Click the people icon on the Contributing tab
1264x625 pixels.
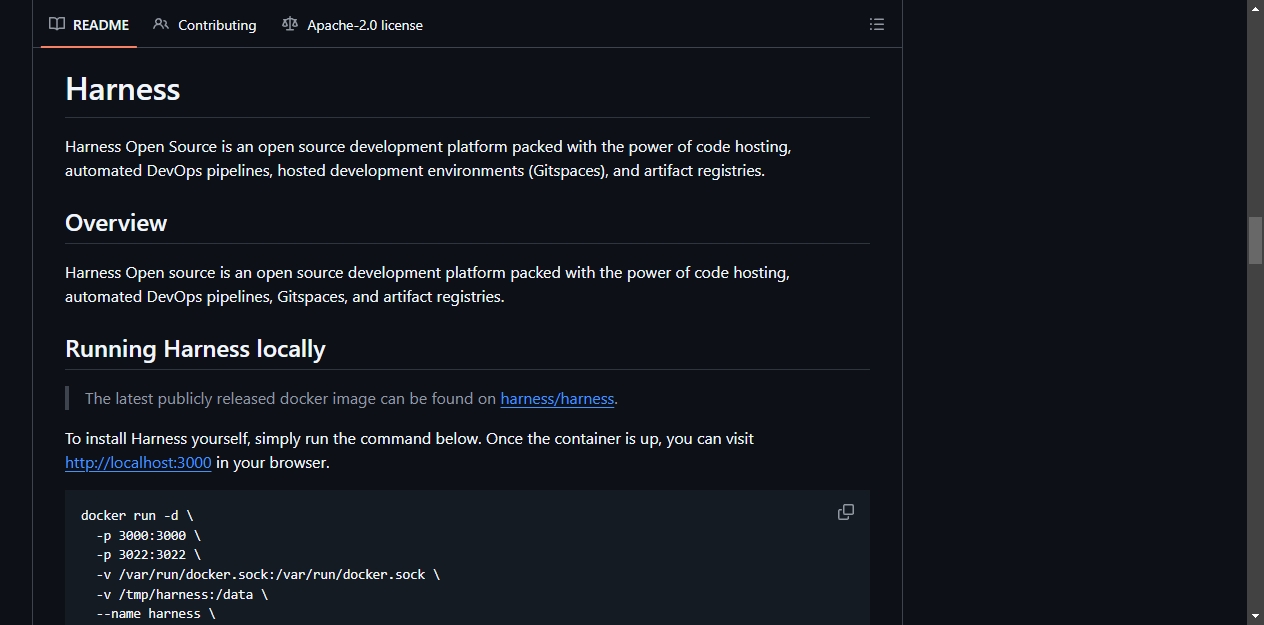[161, 24]
